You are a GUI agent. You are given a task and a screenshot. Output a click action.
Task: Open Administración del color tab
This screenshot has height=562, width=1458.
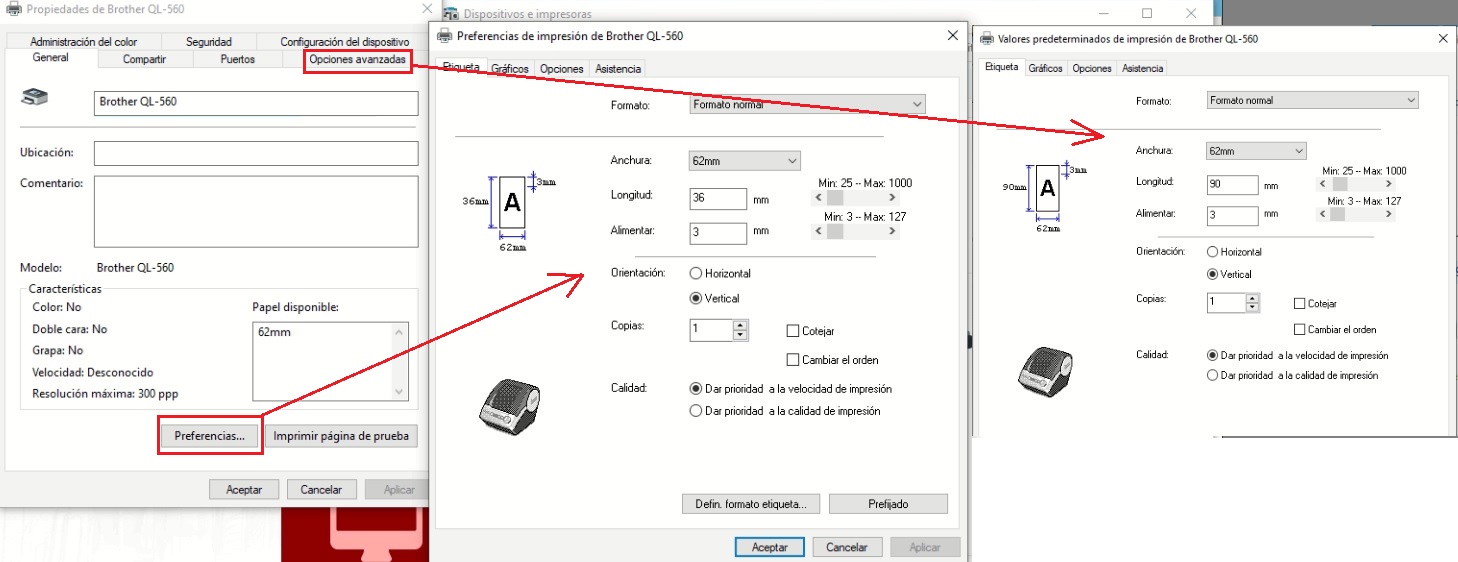click(x=83, y=42)
